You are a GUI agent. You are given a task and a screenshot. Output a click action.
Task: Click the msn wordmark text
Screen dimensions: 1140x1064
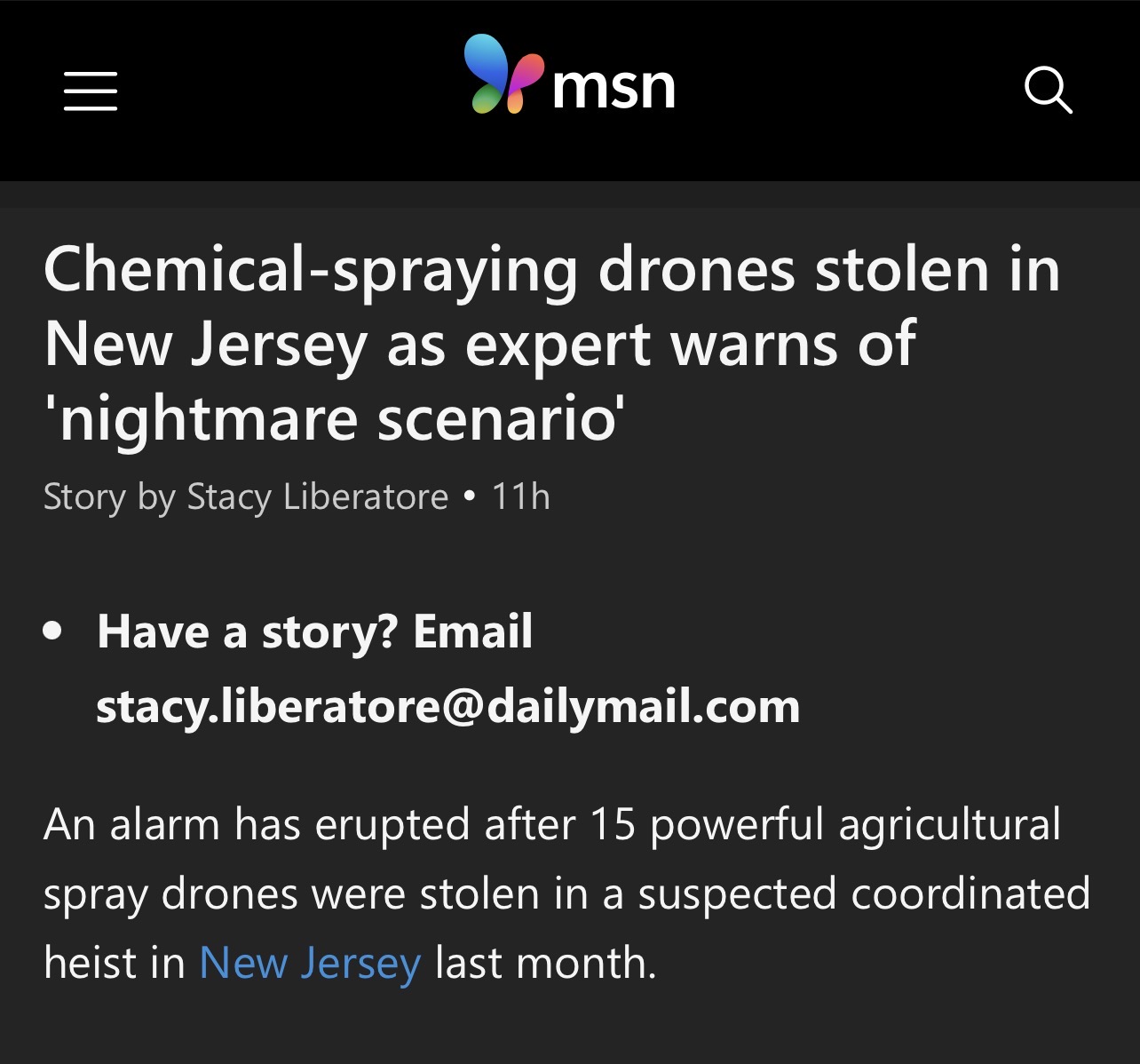click(x=614, y=87)
